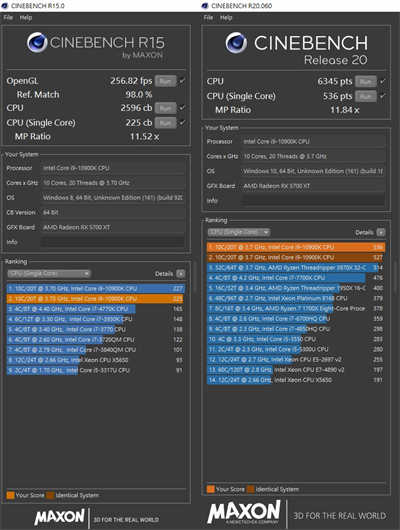This screenshot has height=530, width=400.
Task: Select Core i7-4770K ranking row in R15
Action: point(95,309)
